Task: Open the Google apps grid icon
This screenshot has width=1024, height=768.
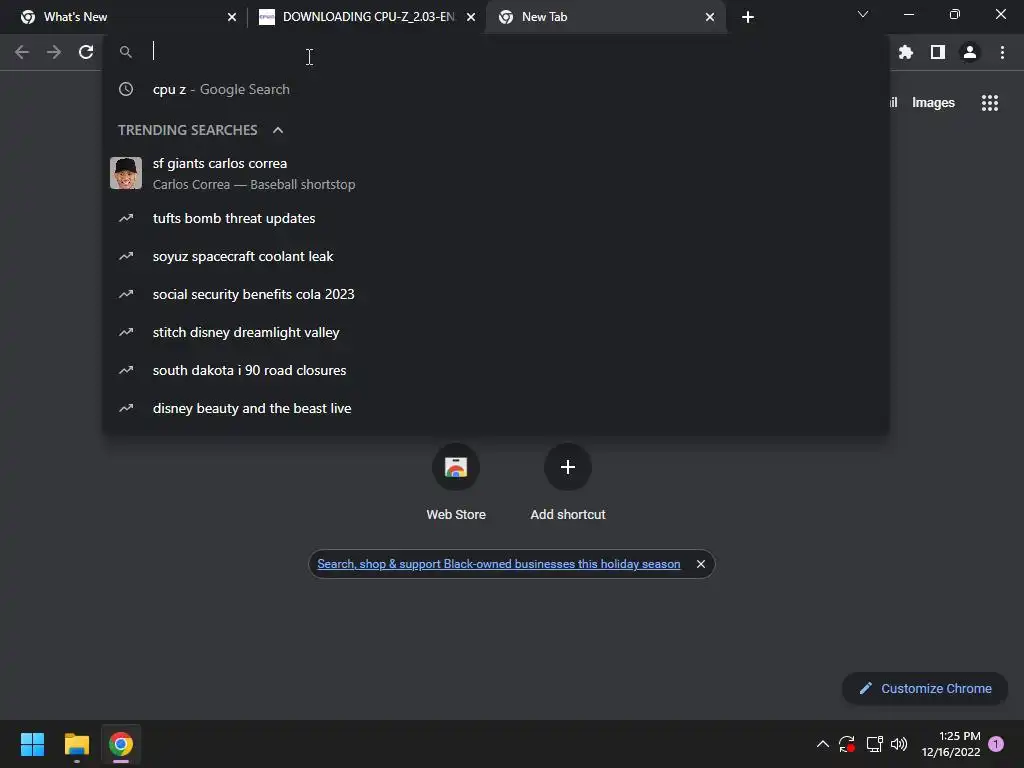Action: pyautogui.click(x=989, y=103)
